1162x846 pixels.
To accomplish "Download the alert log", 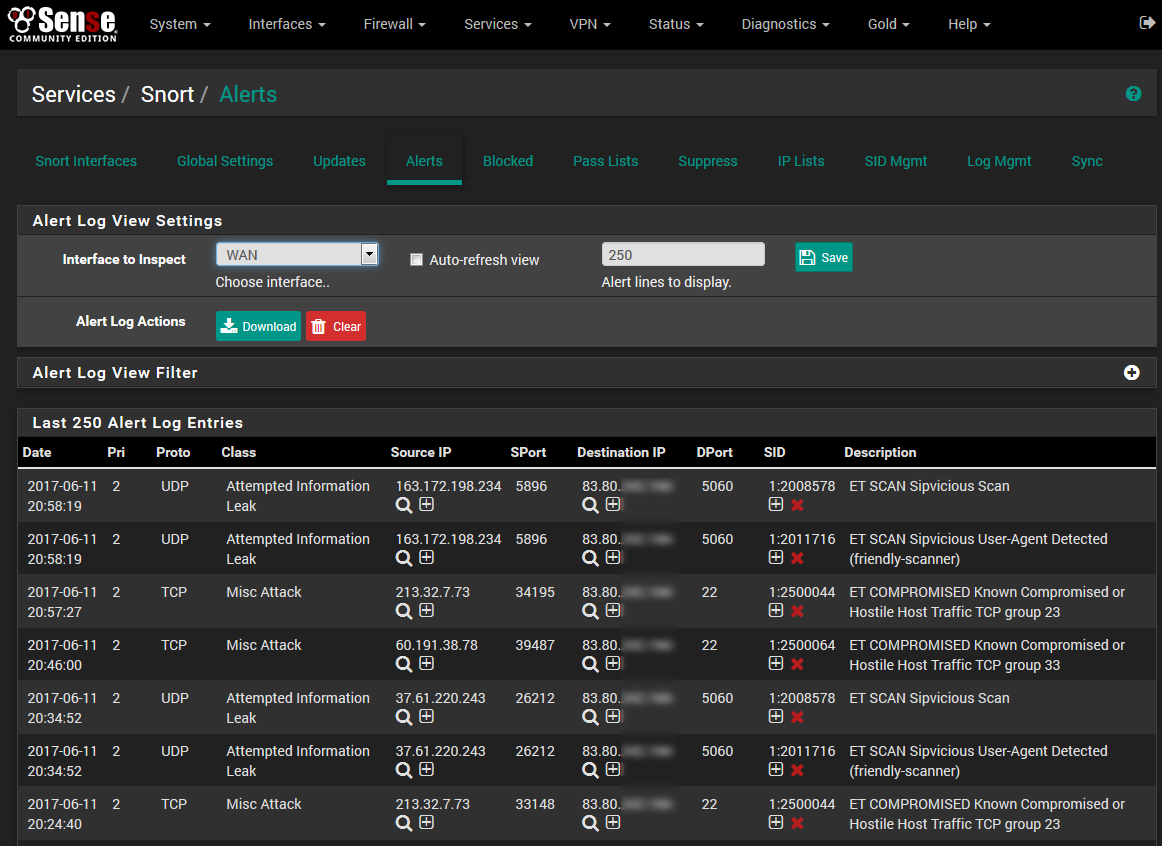I will pyautogui.click(x=258, y=326).
